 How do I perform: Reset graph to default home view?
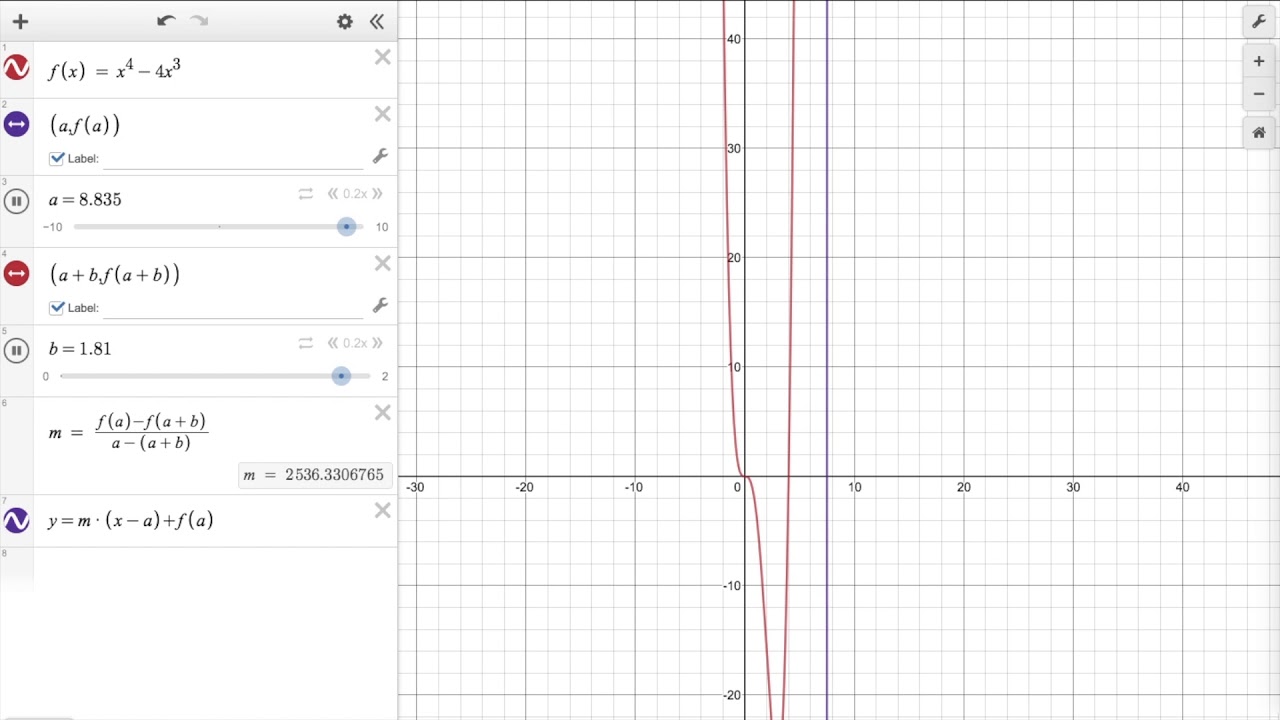tap(1259, 132)
